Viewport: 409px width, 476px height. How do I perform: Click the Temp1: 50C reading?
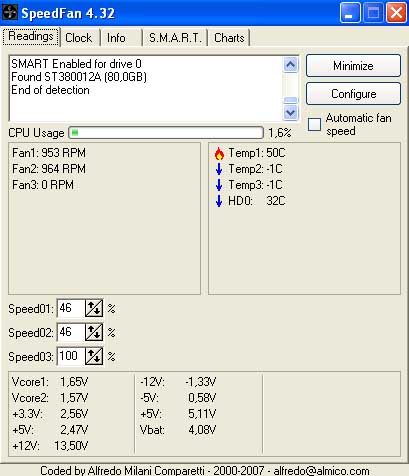(257, 153)
